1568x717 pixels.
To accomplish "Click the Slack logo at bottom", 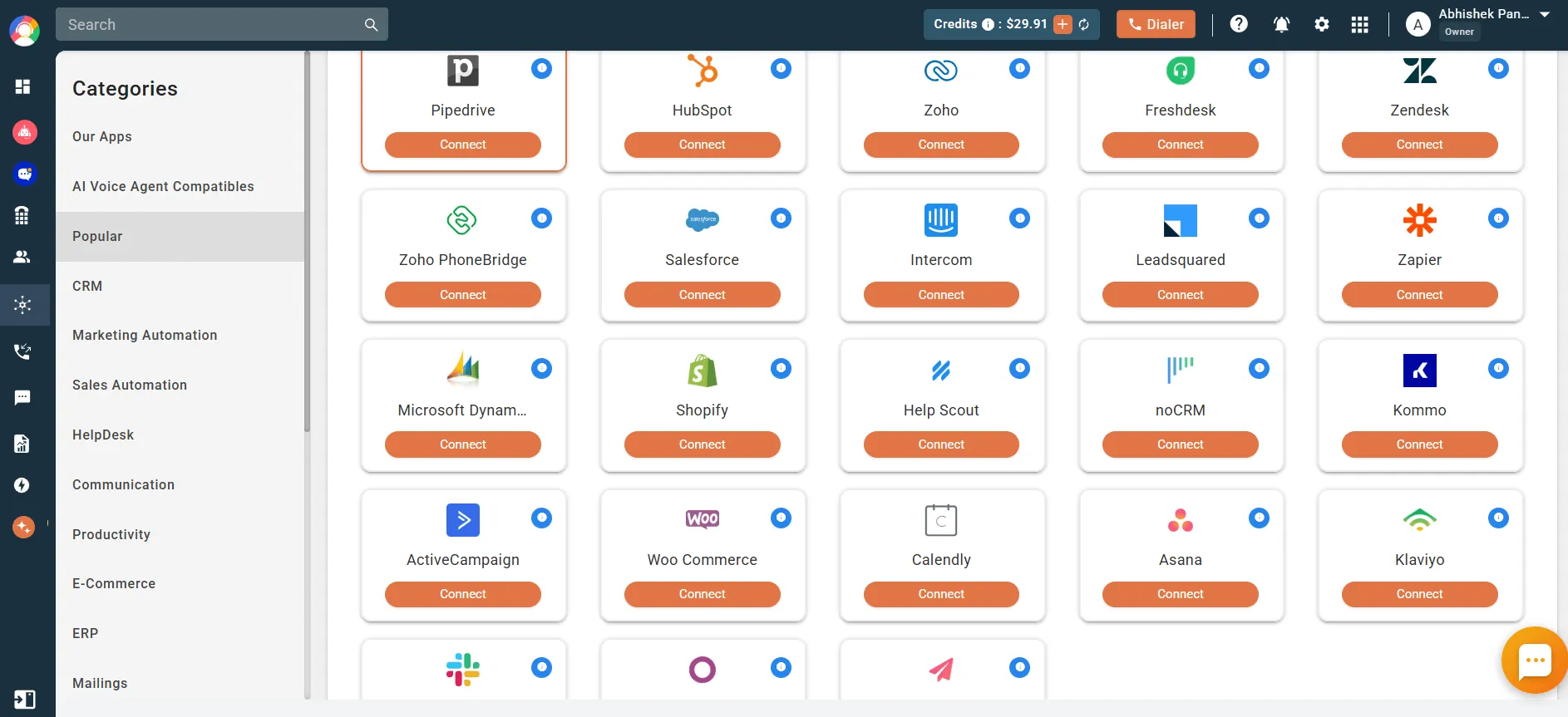I will [x=463, y=670].
